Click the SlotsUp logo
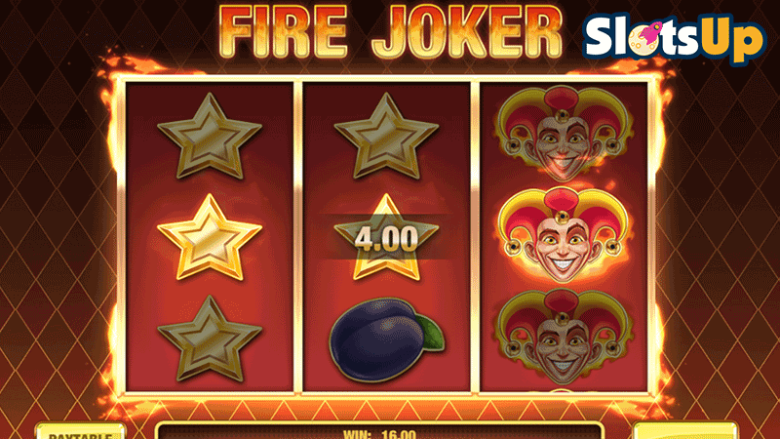Viewport: 780px width, 439px height. [674, 37]
